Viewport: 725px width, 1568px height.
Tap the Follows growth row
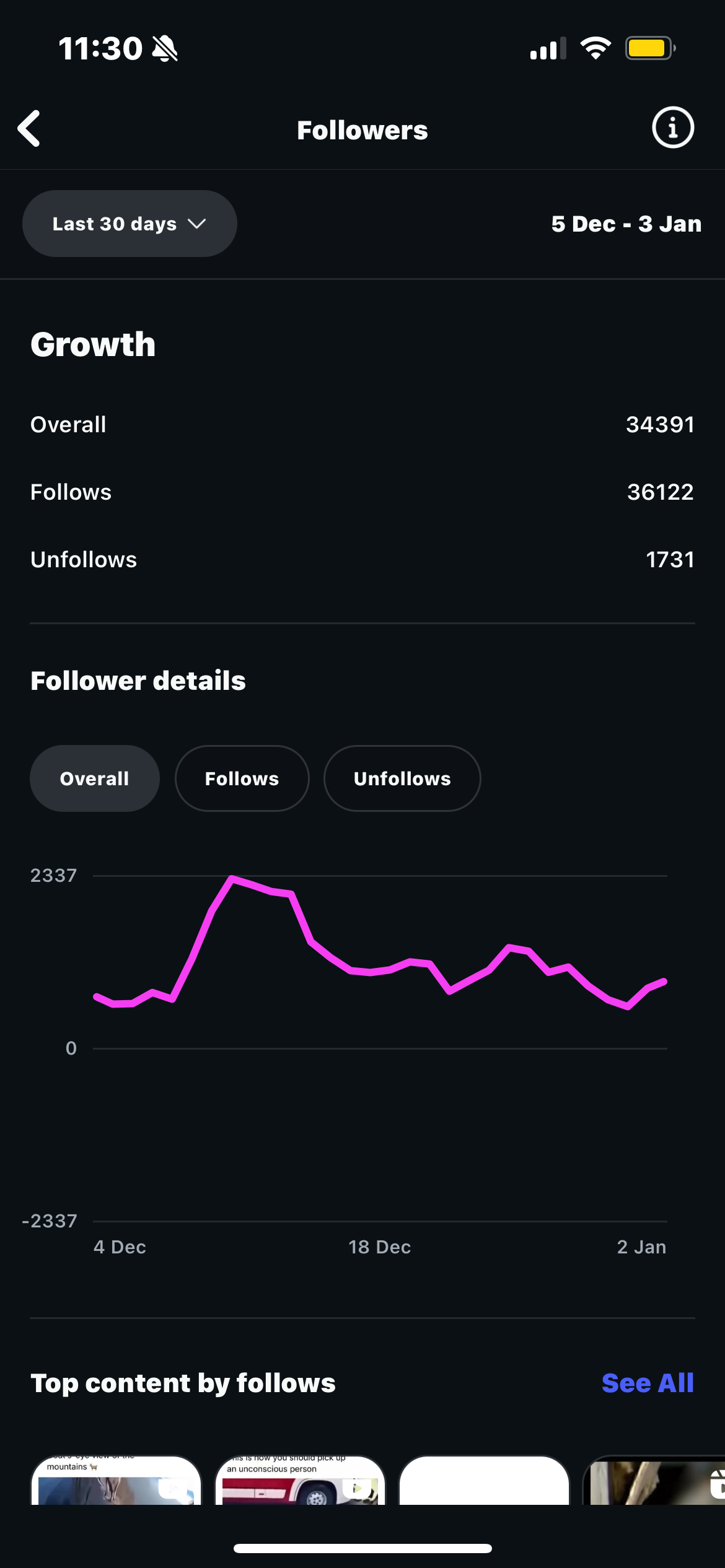(x=362, y=492)
